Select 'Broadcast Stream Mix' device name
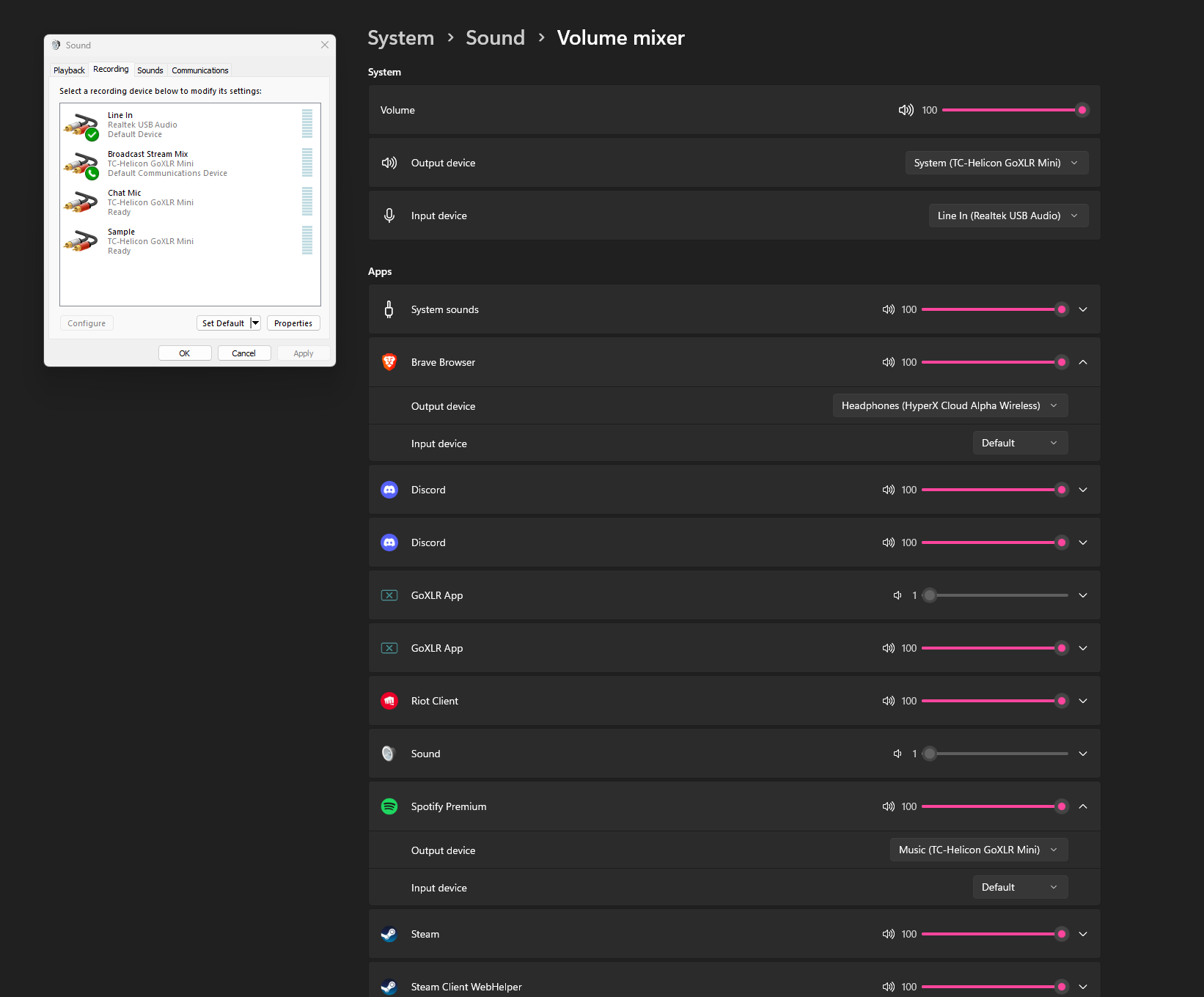Image resolution: width=1204 pixels, height=997 pixels. [147, 154]
